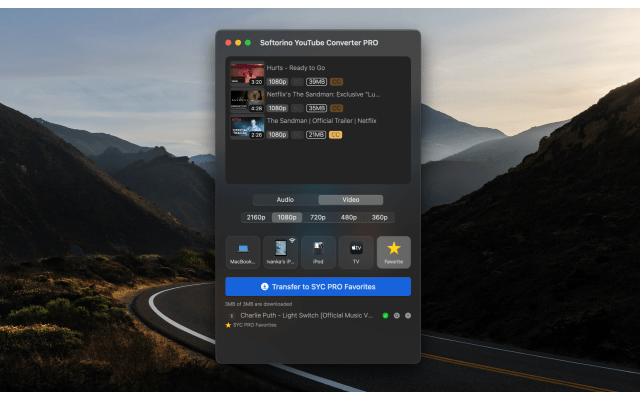
Task: Select 'The Sandman | Official Trailer | Netflix'
Action: [322, 121]
